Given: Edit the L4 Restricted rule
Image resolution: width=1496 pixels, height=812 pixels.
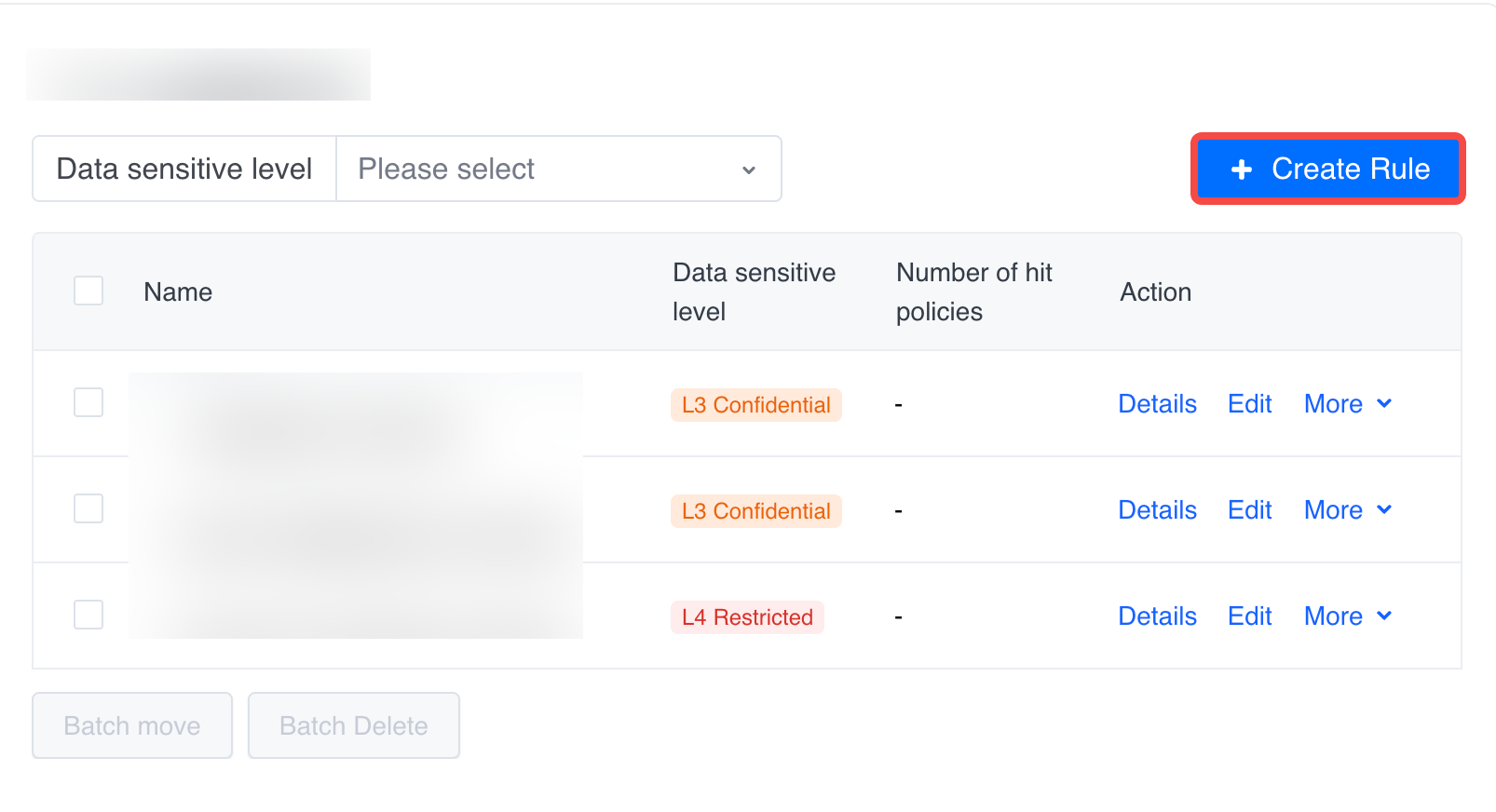Looking at the screenshot, I should tap(1249, 616).
